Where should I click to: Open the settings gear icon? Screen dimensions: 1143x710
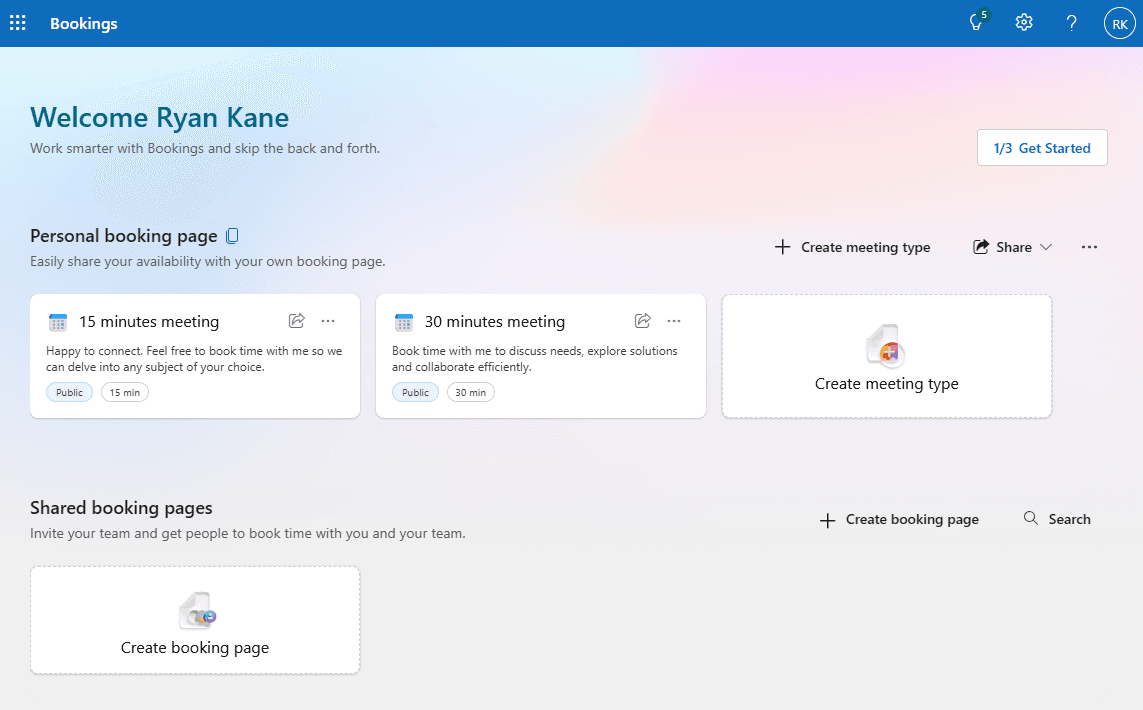1024,23
